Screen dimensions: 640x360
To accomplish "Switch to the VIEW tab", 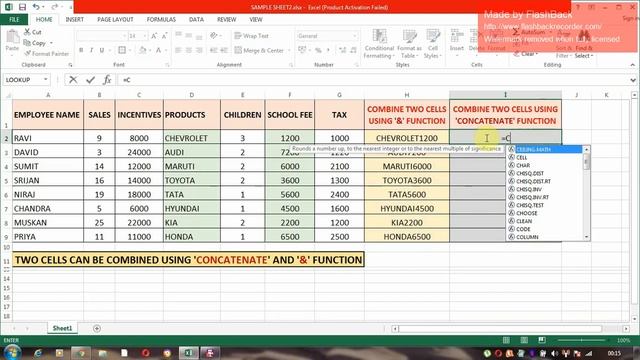I will pos(256,20).
